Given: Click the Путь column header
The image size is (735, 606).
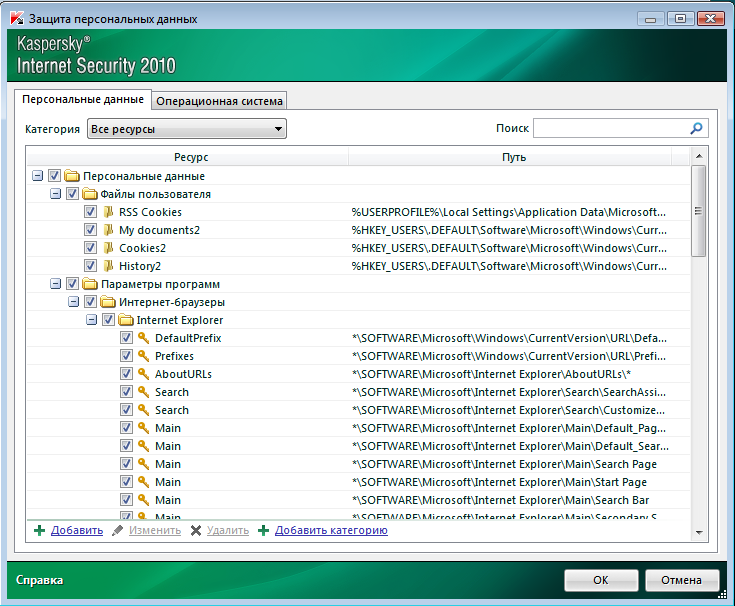Looking at the screenshot, I should (x=514, y=157).
